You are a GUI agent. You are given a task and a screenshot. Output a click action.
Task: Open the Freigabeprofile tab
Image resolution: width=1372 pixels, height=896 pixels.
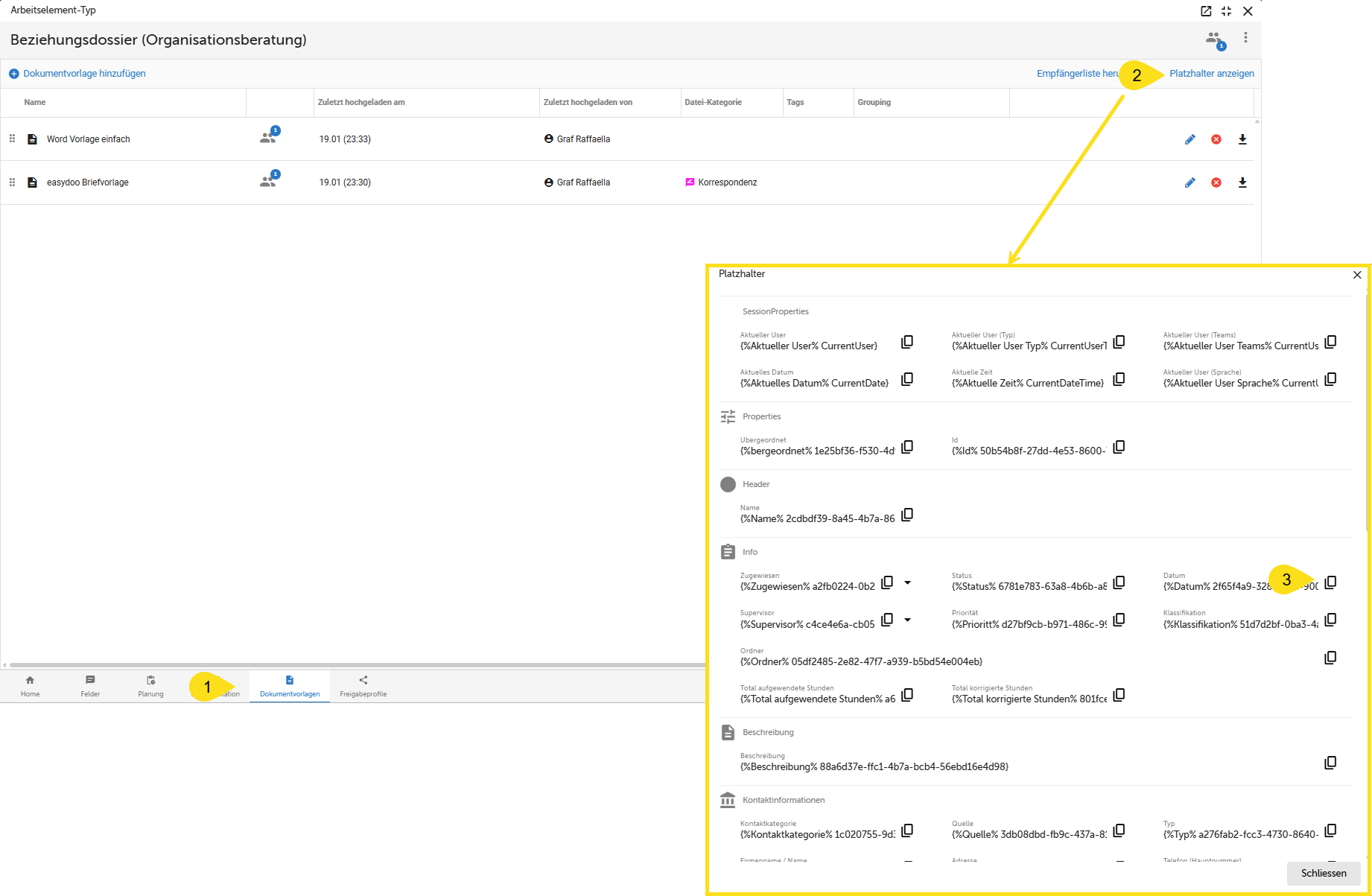[363, 686]
